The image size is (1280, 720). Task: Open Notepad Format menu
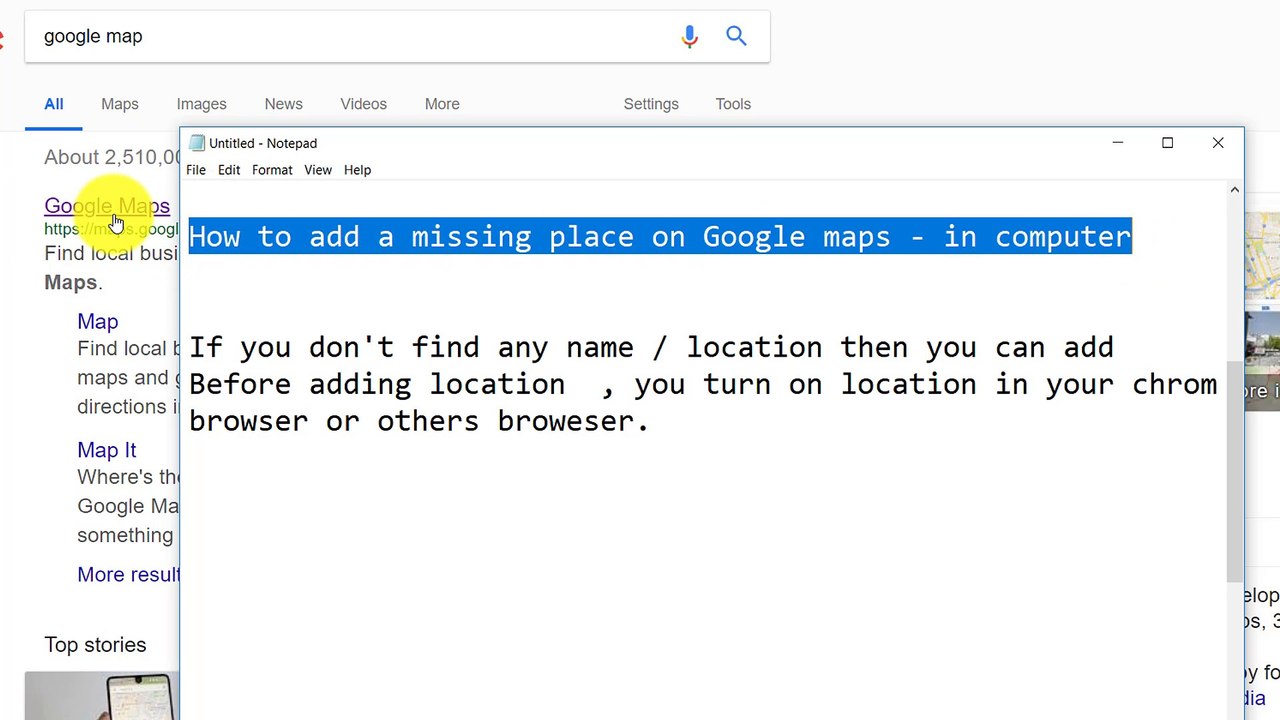(272, 170)
